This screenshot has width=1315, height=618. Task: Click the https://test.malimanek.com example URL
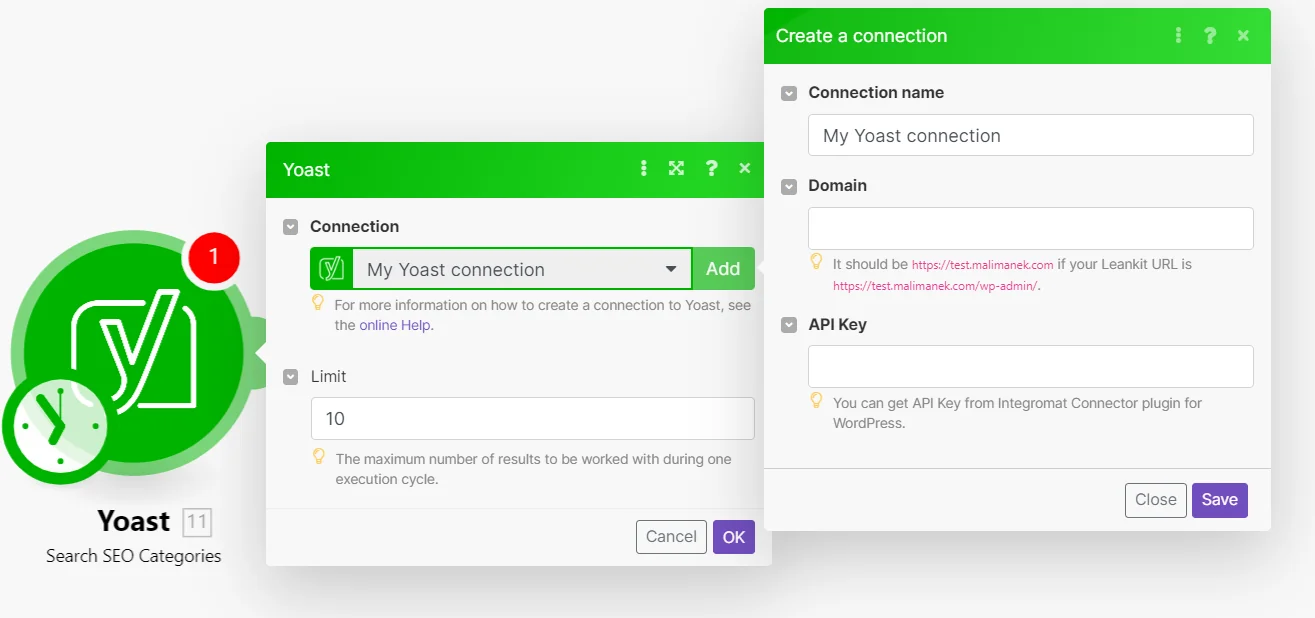[x=982, y=265]
